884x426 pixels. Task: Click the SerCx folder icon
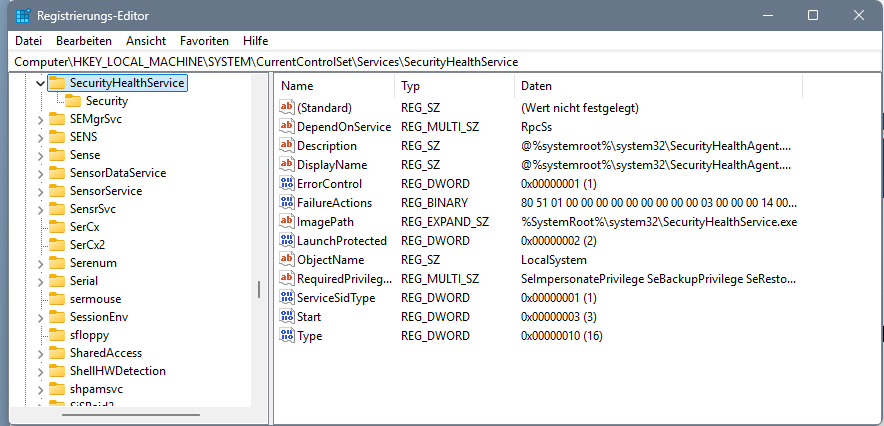57,227
